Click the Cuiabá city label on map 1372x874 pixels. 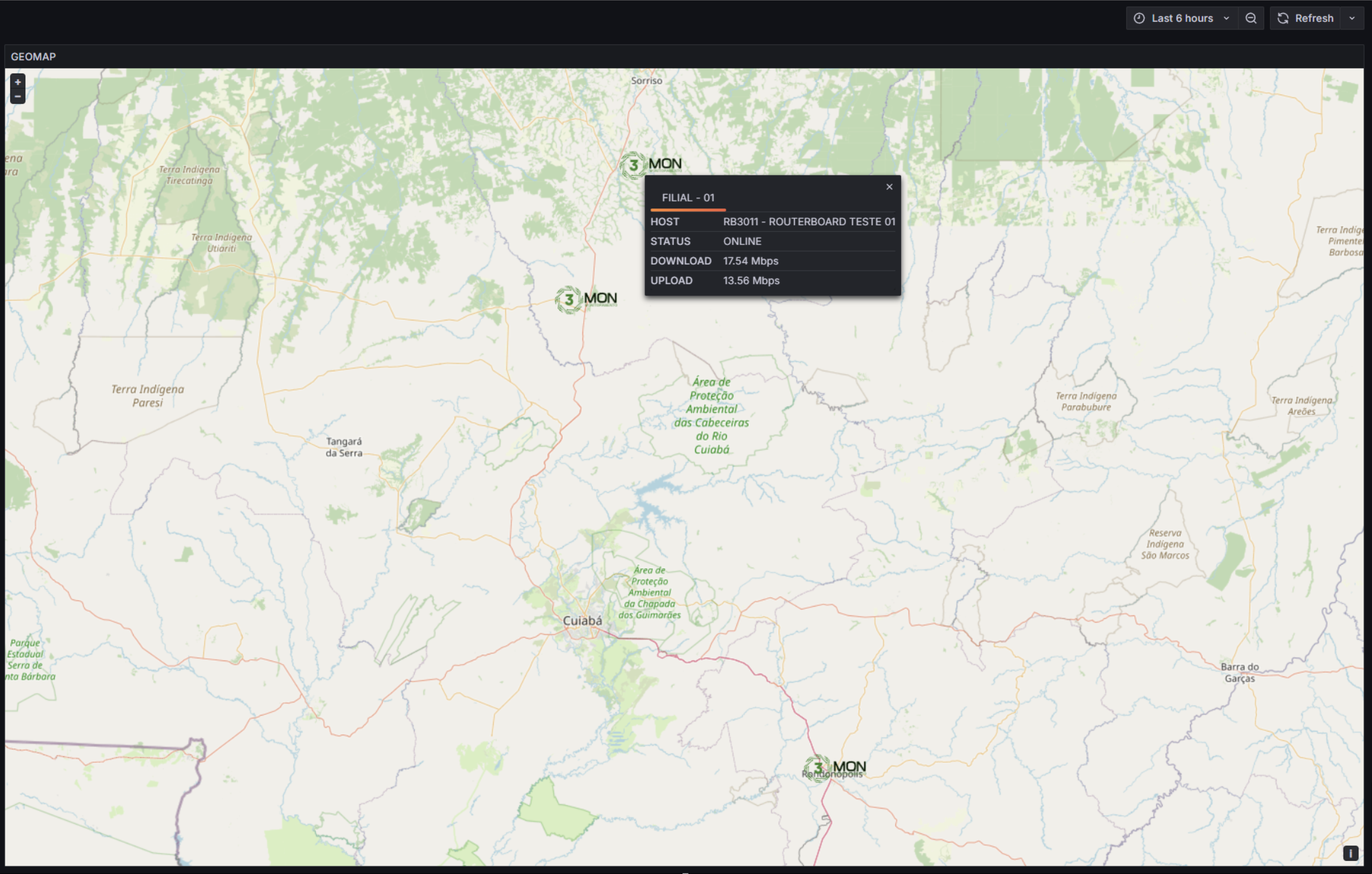tap(582, 621)
